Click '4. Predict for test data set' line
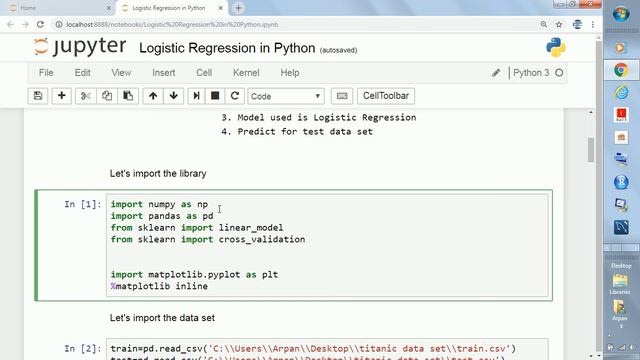This screenshot has width=640, height=360. 297,131
